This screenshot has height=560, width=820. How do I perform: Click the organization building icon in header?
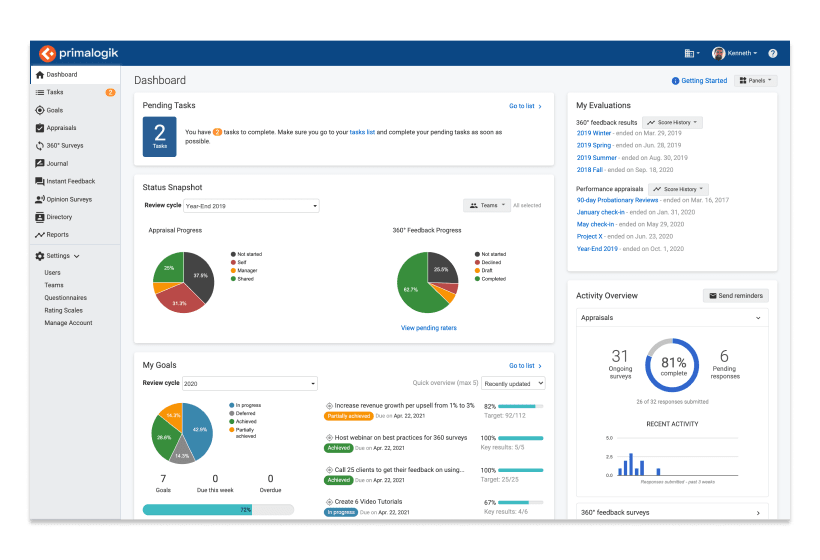point(691,53)
